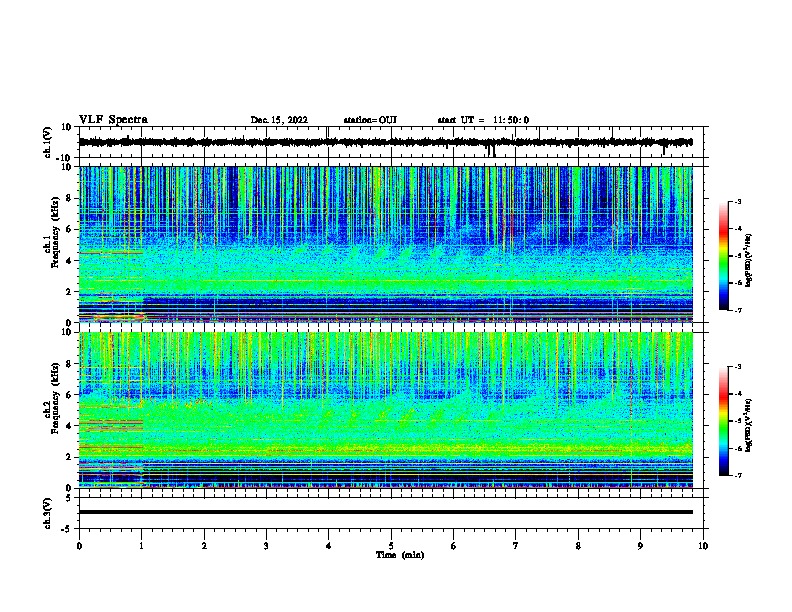Screen dimensions: 792x612
Task: Click the 'Time (min)' axis title
Action: pyautogui.click(x=400, y=555)
